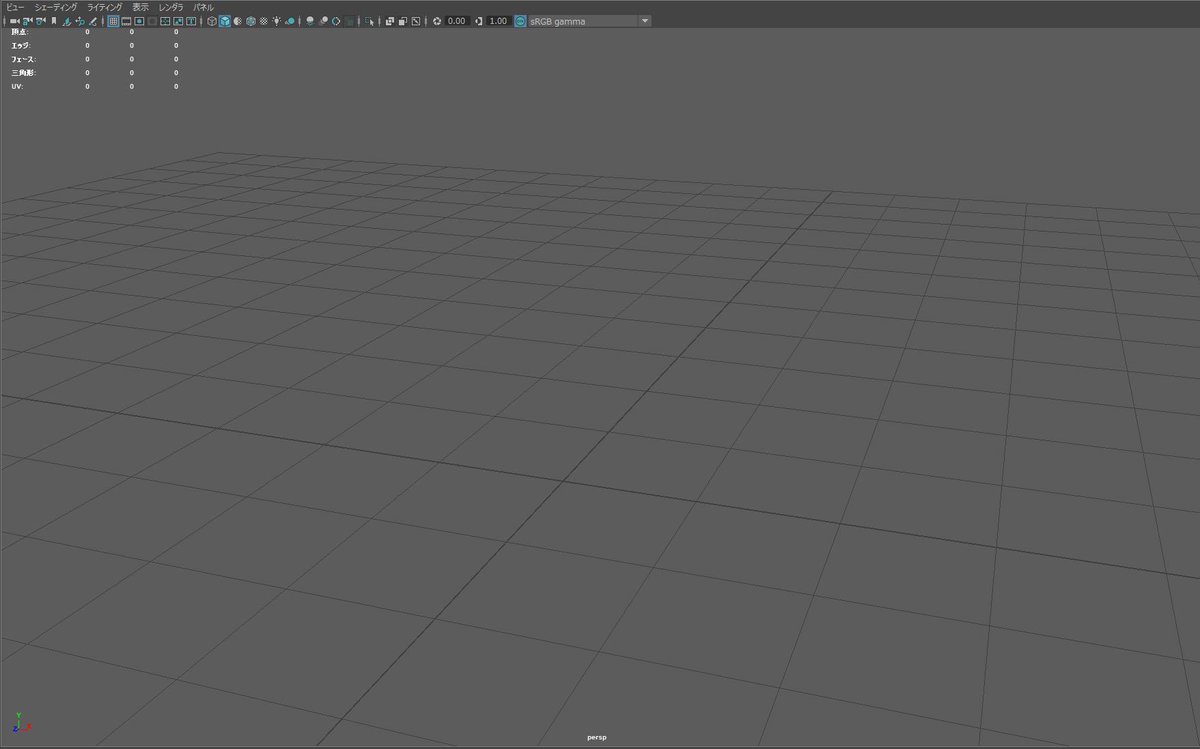The height and width of the screenshot is (749, 1200).
Task: Toggle X-Ray Active Components icon
Action: [403, 21]
